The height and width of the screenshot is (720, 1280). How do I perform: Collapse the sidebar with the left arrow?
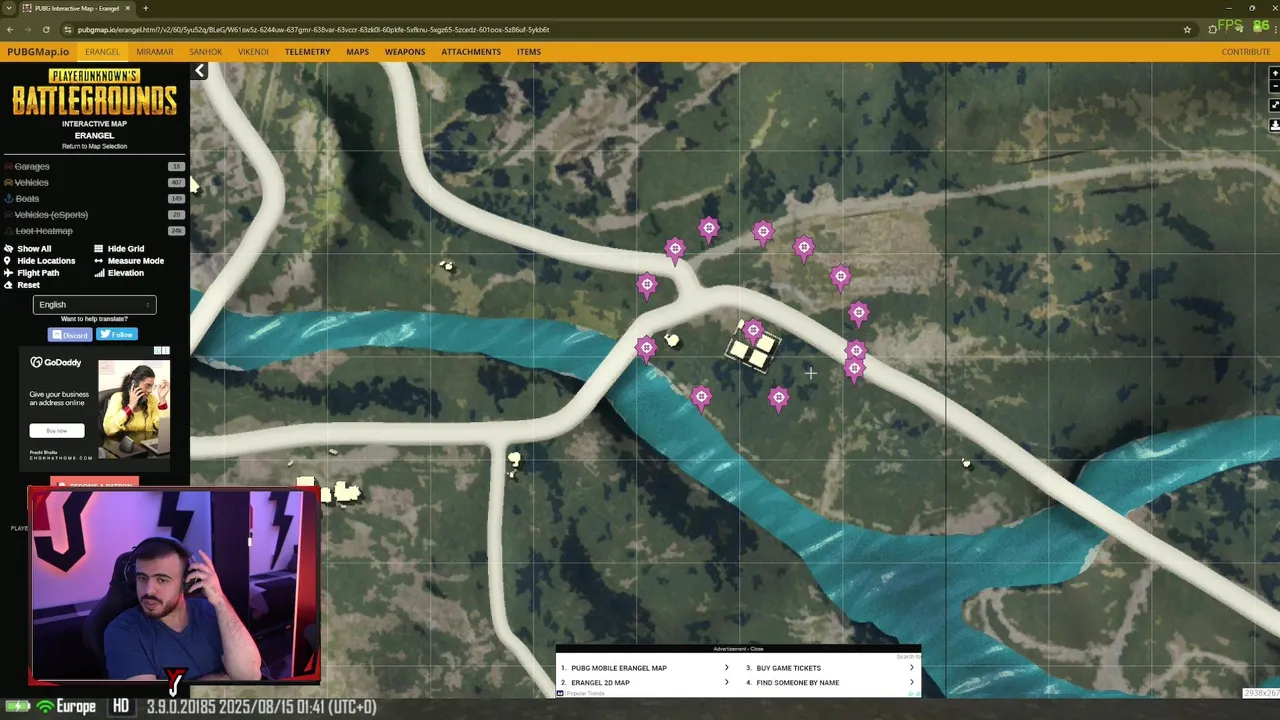200,70
